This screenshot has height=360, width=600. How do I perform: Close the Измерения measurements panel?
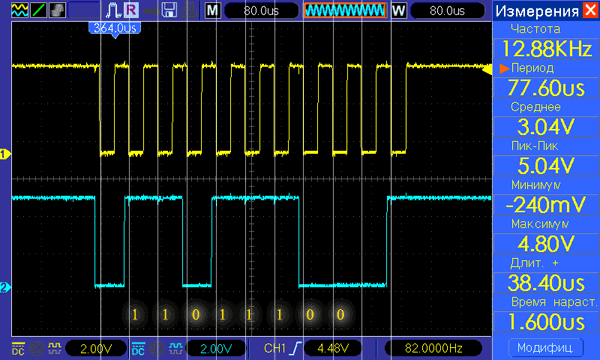[590, 10]
